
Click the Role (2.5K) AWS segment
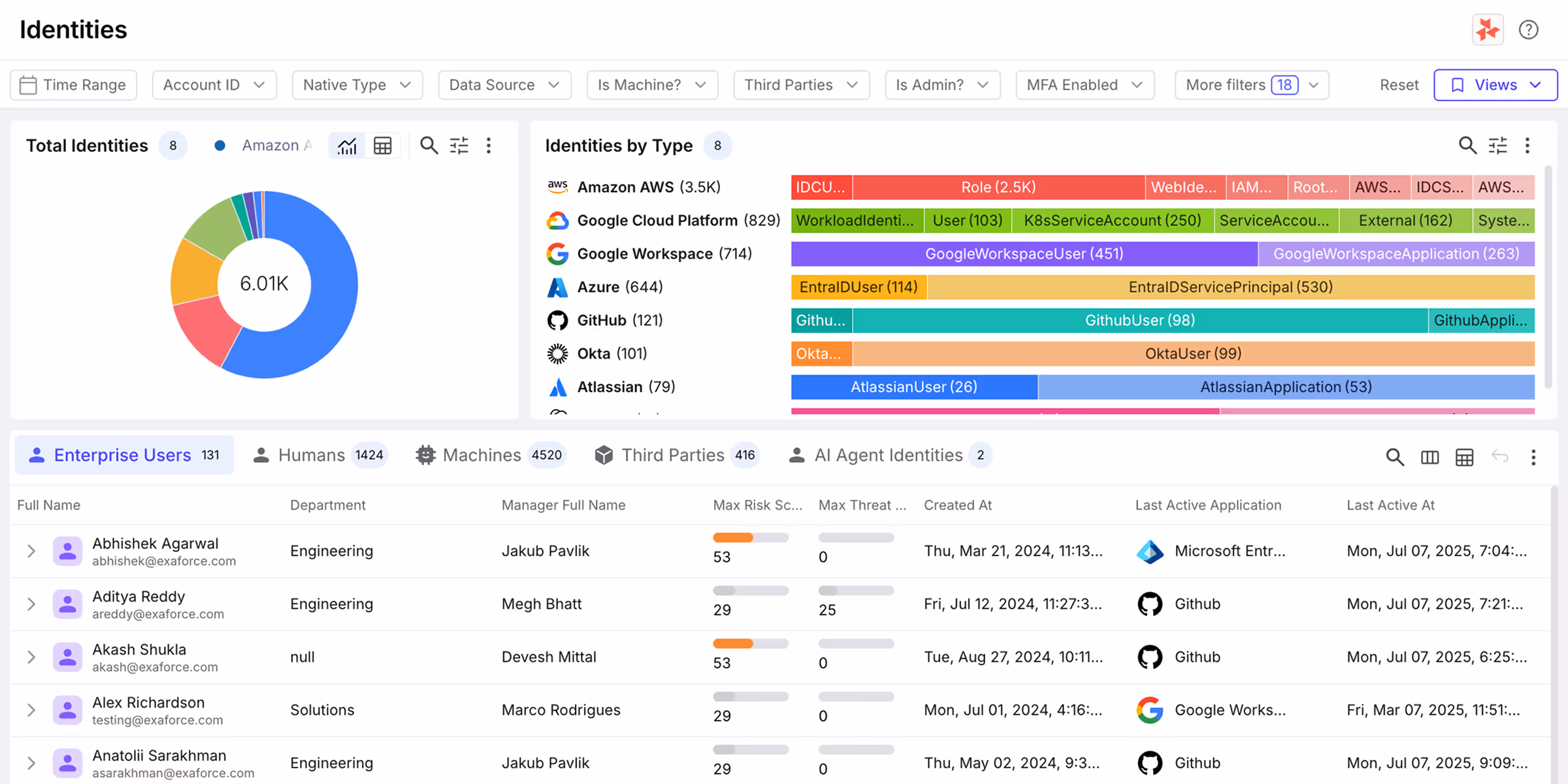999,188
